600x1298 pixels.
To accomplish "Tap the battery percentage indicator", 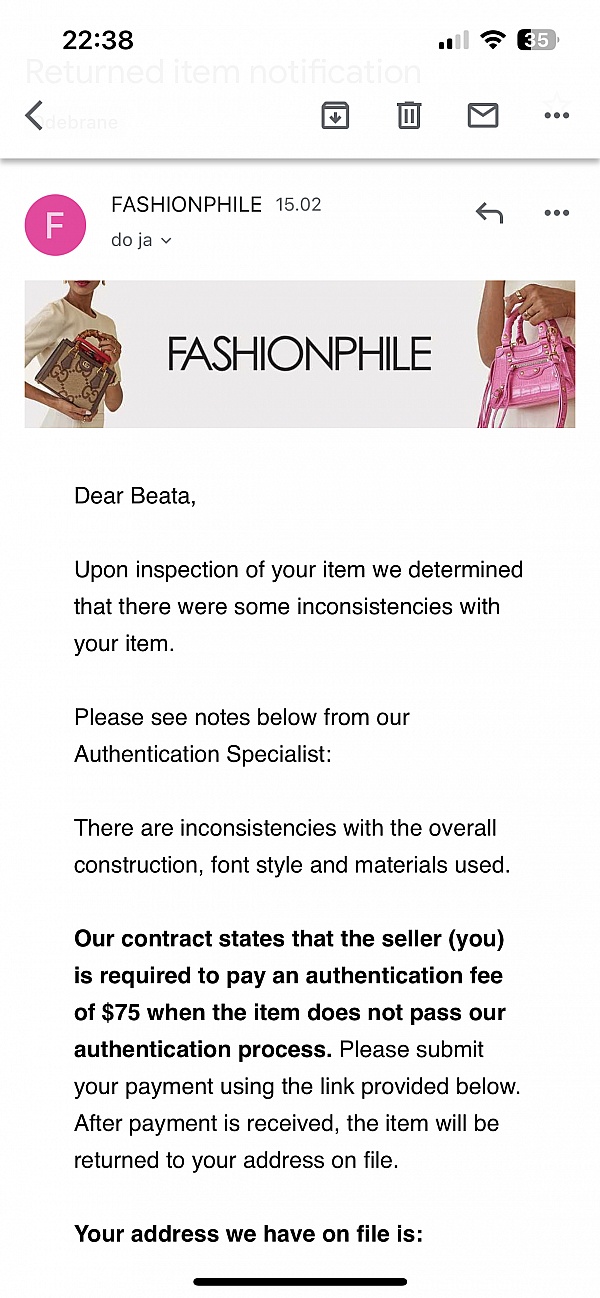I will (537, 40).
